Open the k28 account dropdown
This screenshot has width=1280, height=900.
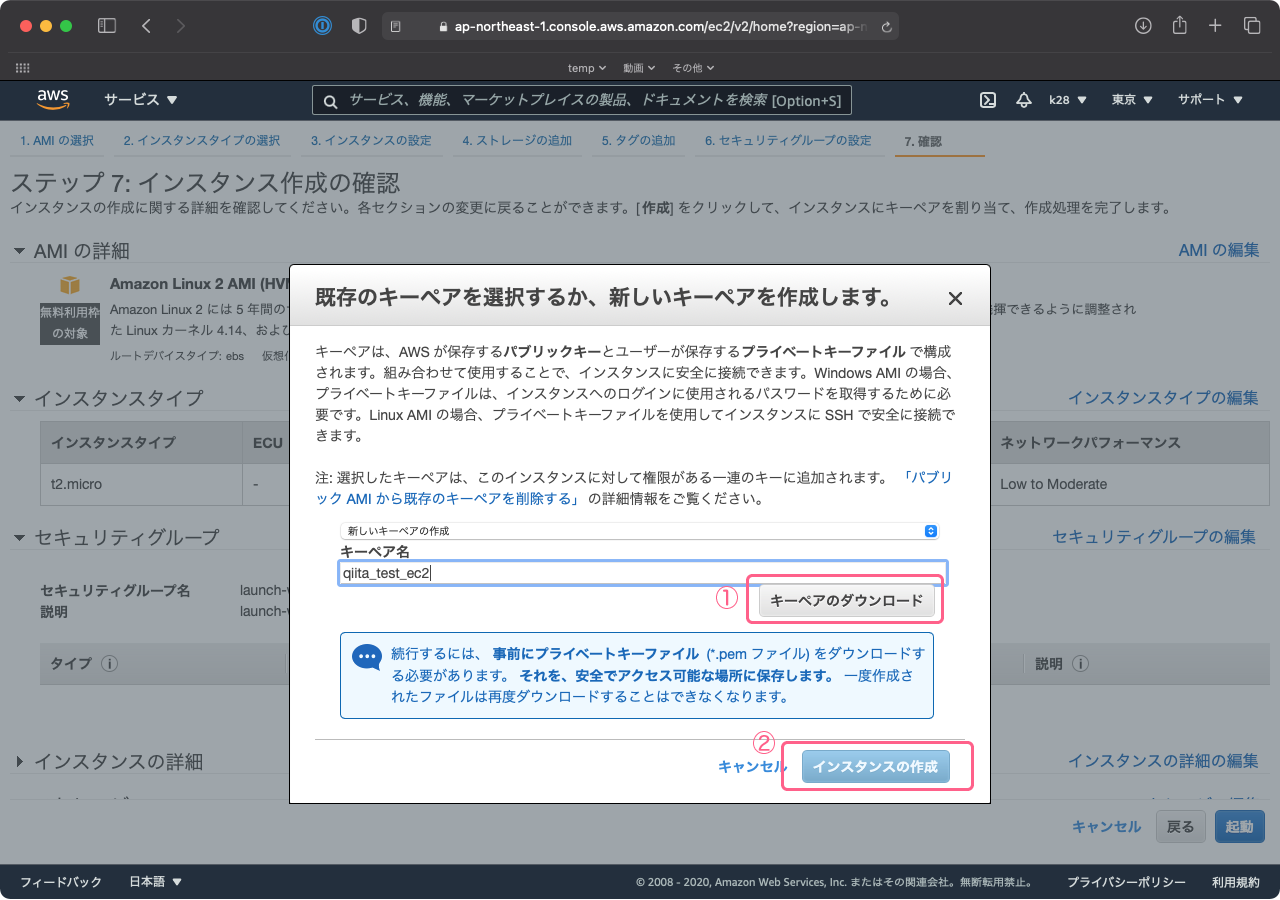click(x=1068, y=100)
